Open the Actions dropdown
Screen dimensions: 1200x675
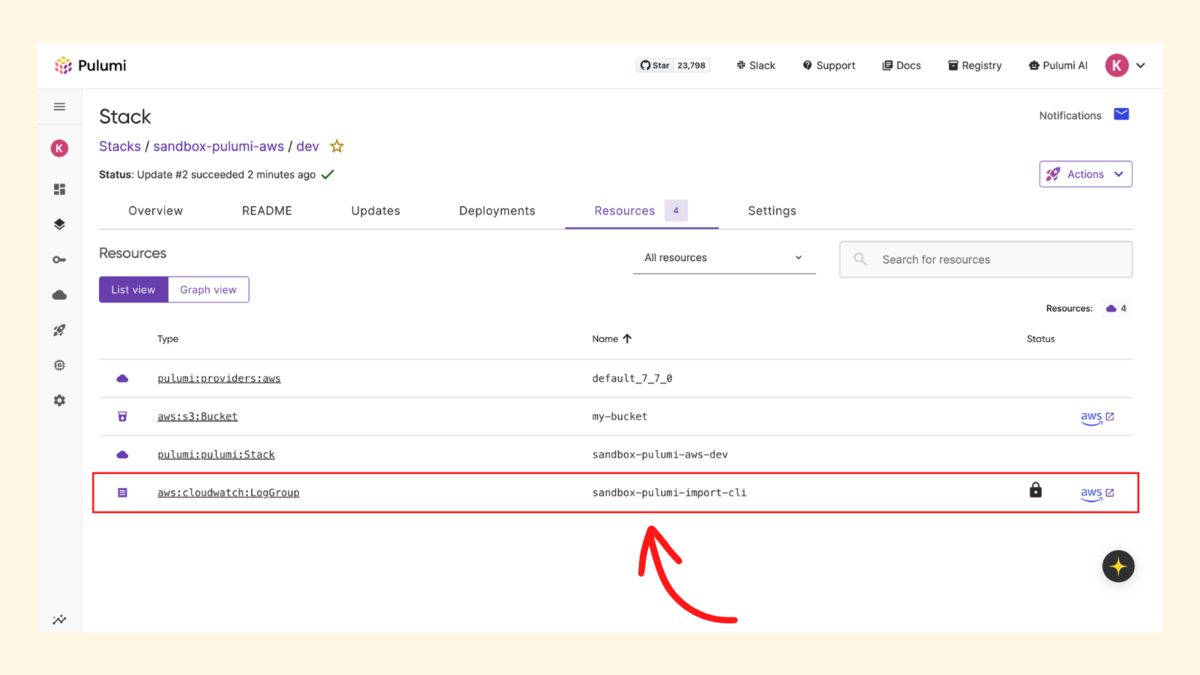tap(1086, 174)
